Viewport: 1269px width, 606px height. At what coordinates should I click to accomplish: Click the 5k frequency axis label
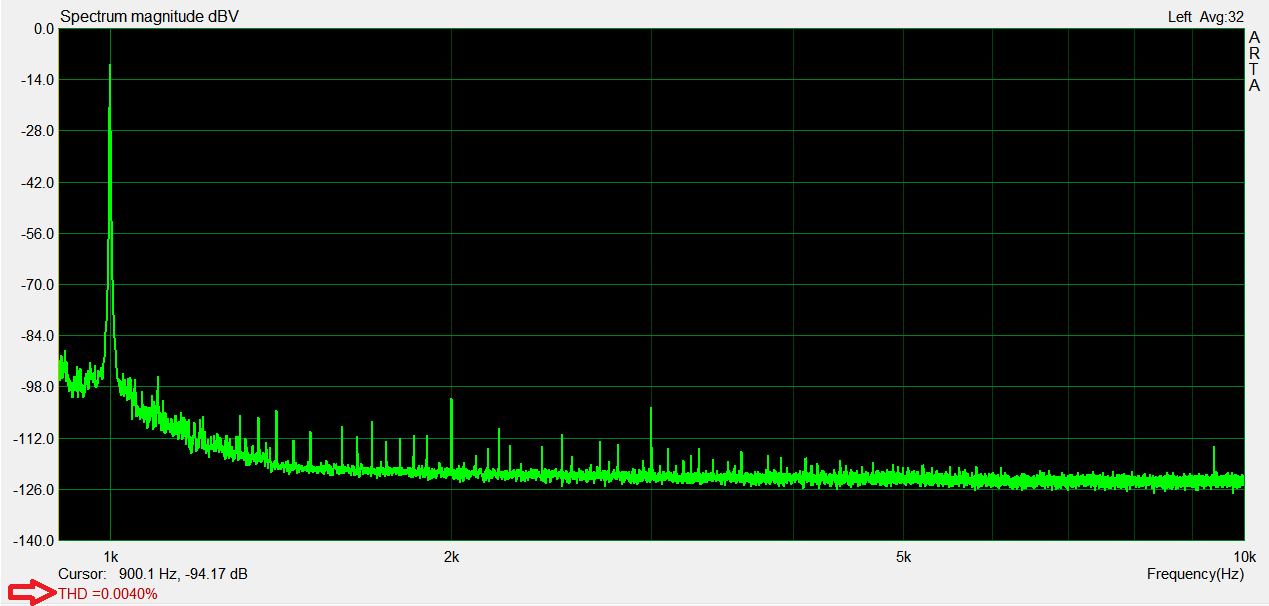(903, 557)
